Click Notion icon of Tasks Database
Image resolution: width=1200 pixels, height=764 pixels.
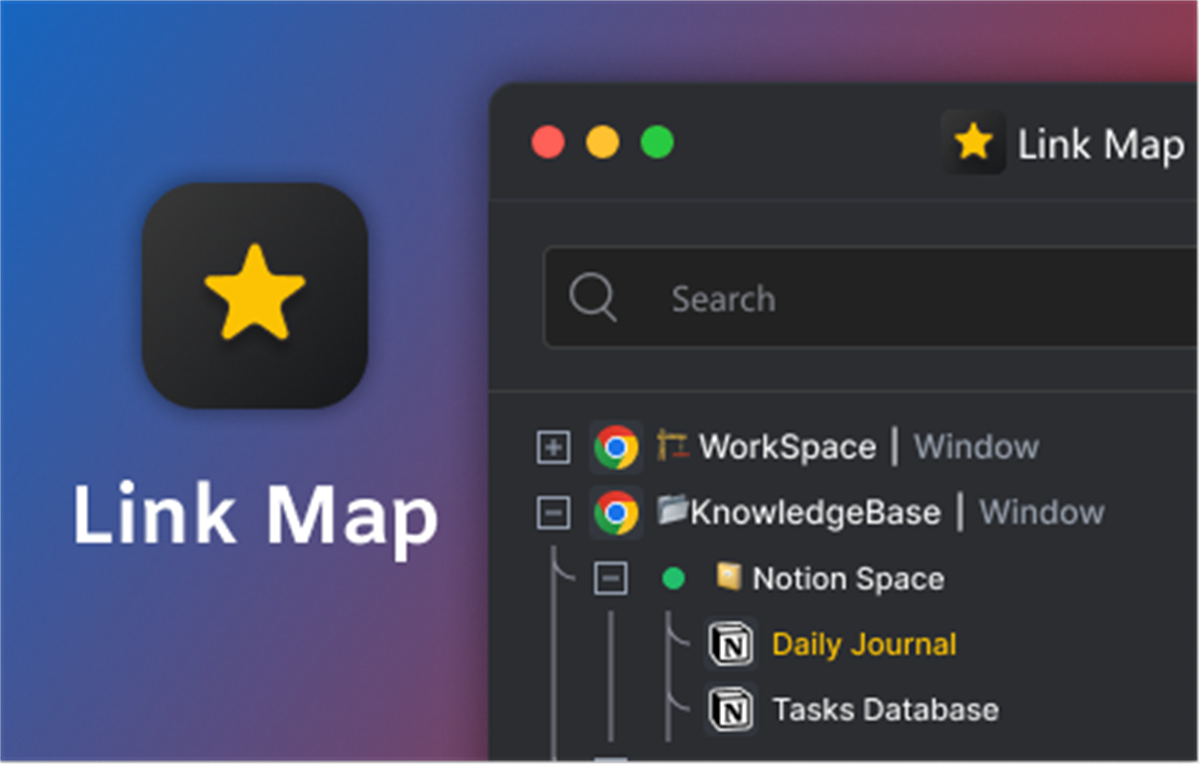(x=731, y=710)
